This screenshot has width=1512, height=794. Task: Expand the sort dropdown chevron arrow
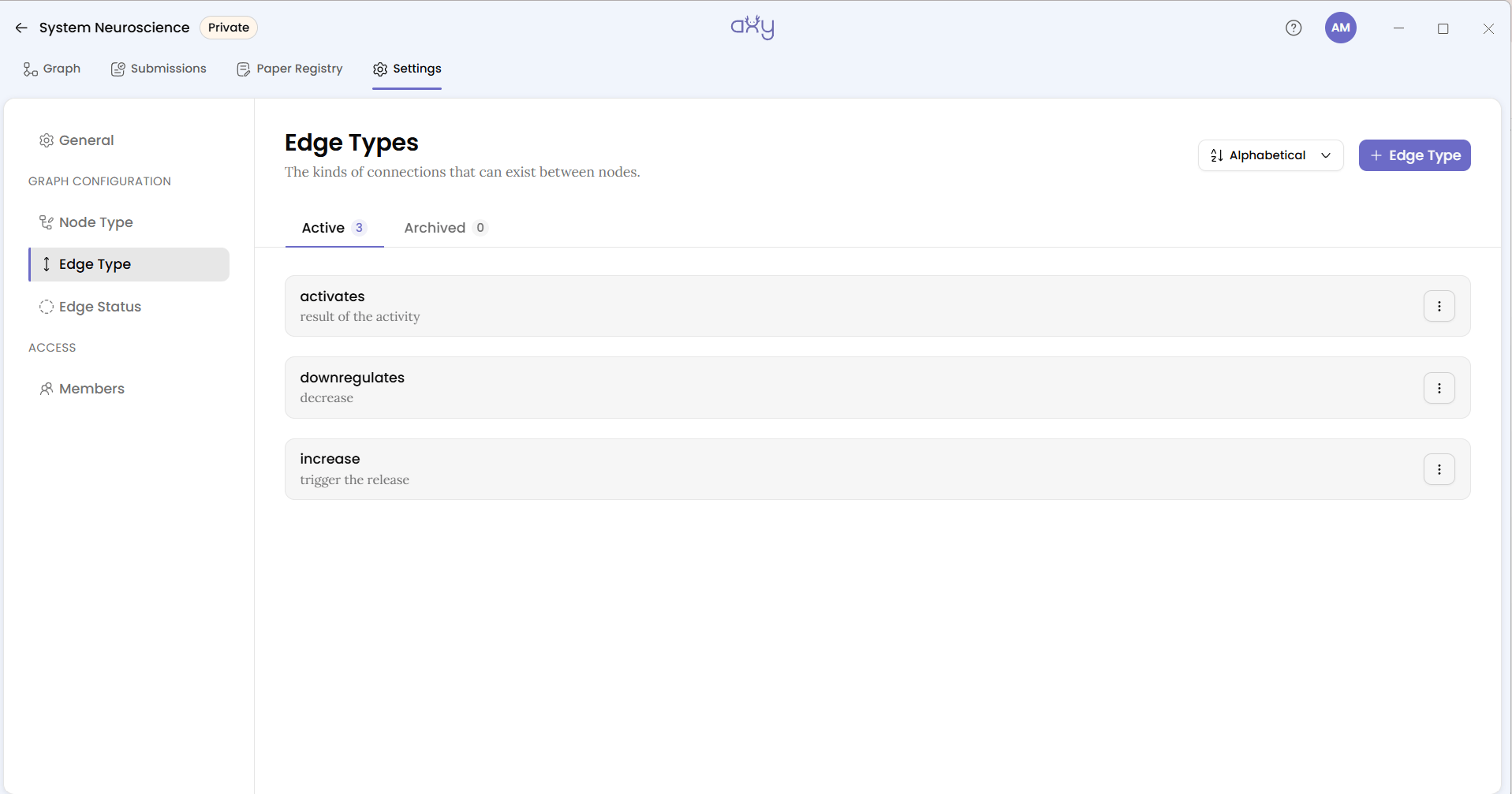tap(1326, 155)
